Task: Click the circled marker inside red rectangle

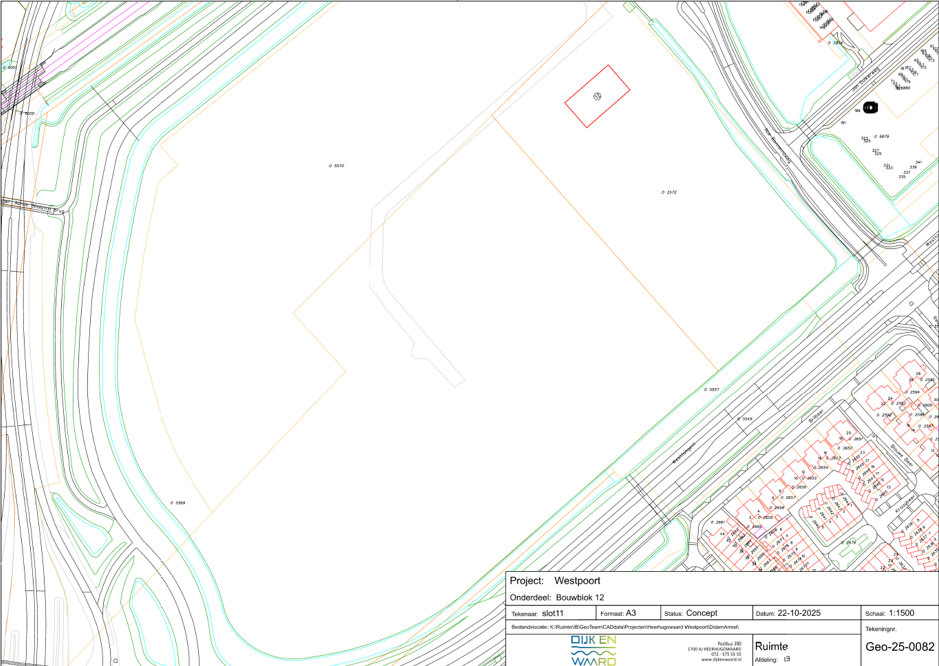Action: pos(597,96)
